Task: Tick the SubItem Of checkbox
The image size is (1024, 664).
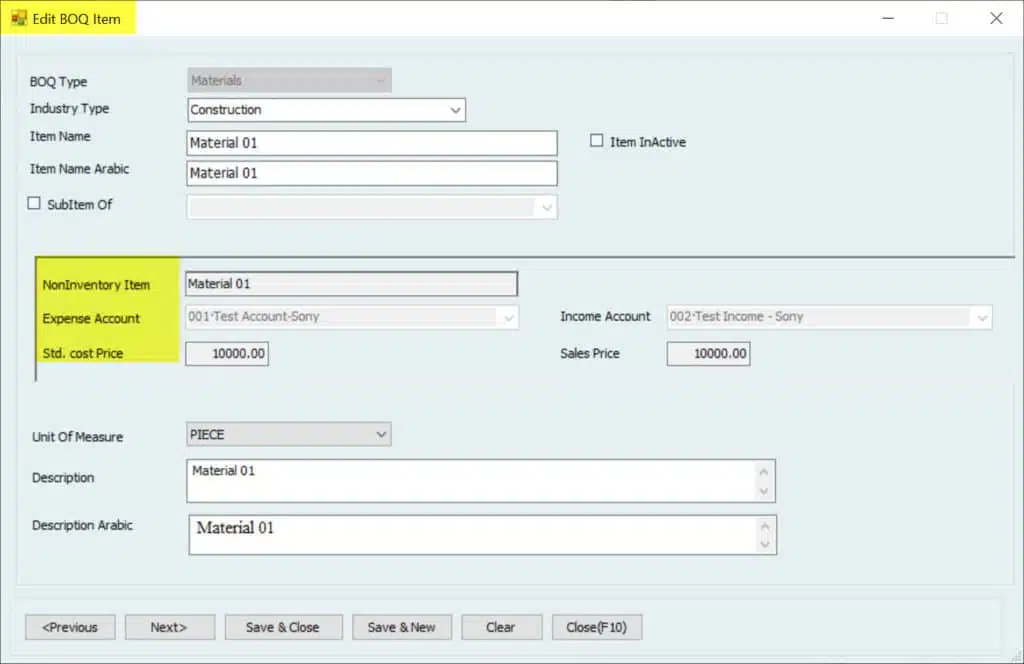Action: coord(34,203)
